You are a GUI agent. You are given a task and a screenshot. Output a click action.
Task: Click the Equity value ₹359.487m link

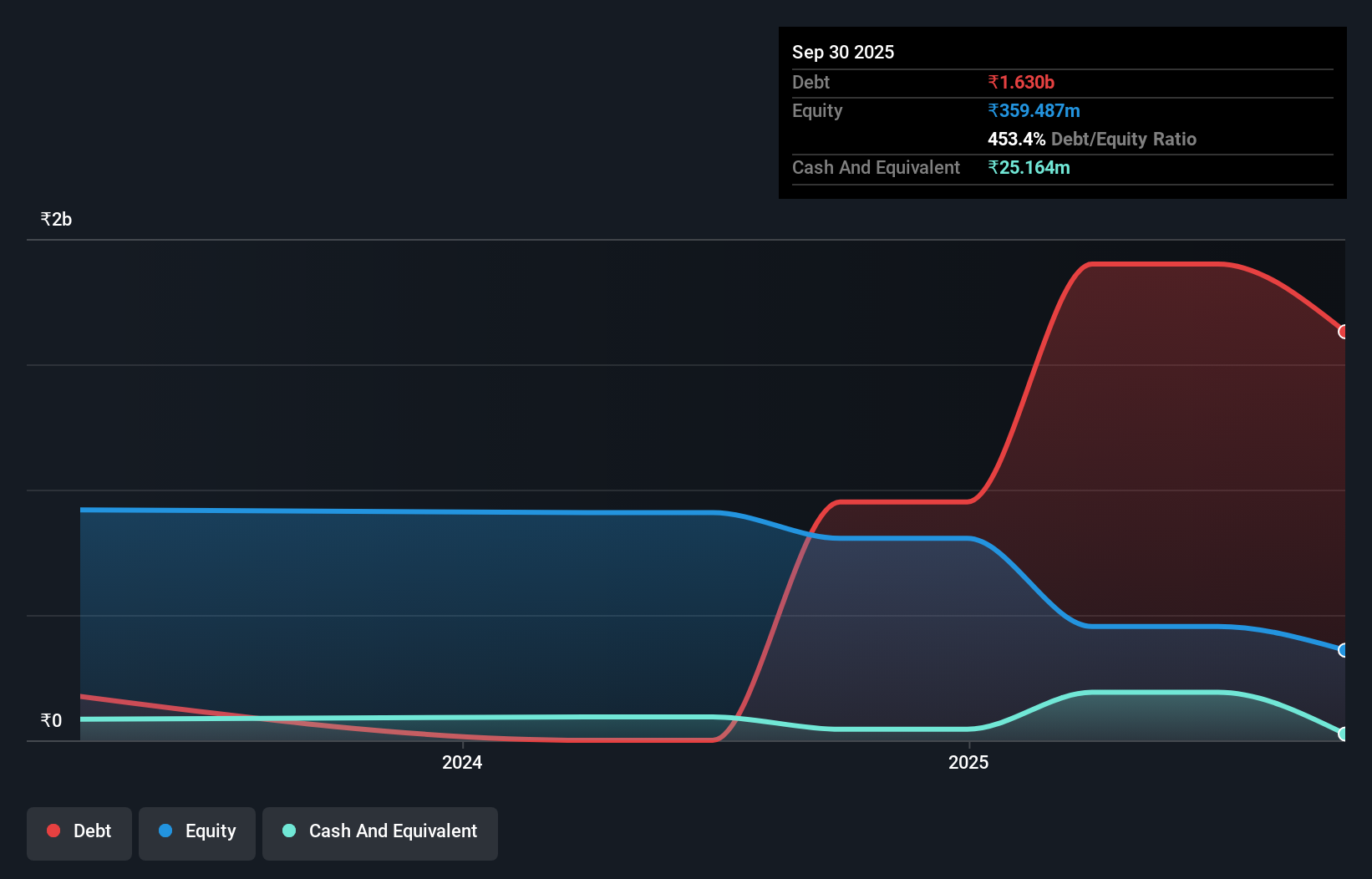(x=1034, y=109)
